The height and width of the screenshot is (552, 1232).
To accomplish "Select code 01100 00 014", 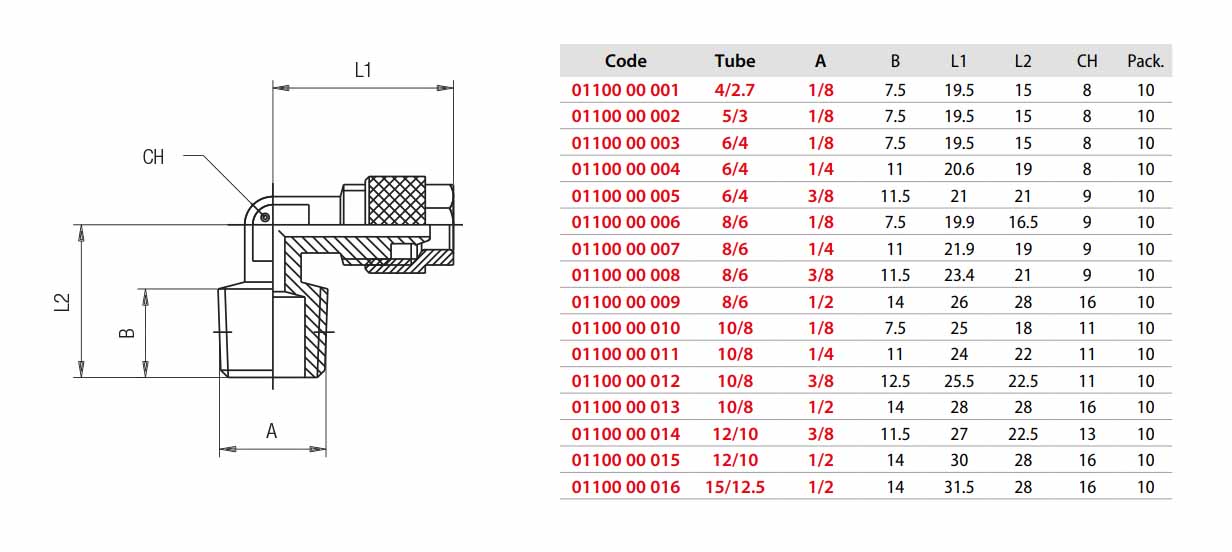I will click(625, 434).
